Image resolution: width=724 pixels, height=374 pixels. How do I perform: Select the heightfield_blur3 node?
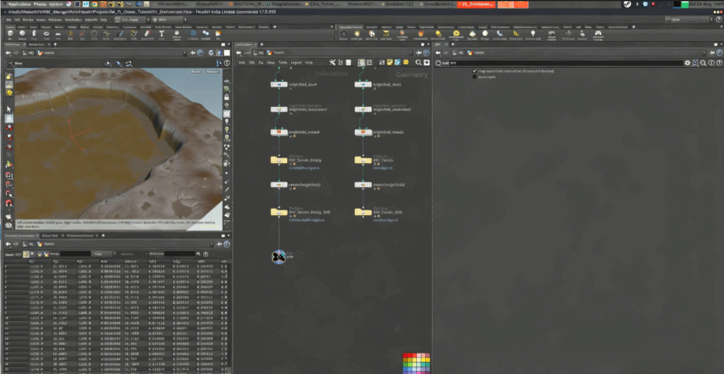(x=363, y=84)
